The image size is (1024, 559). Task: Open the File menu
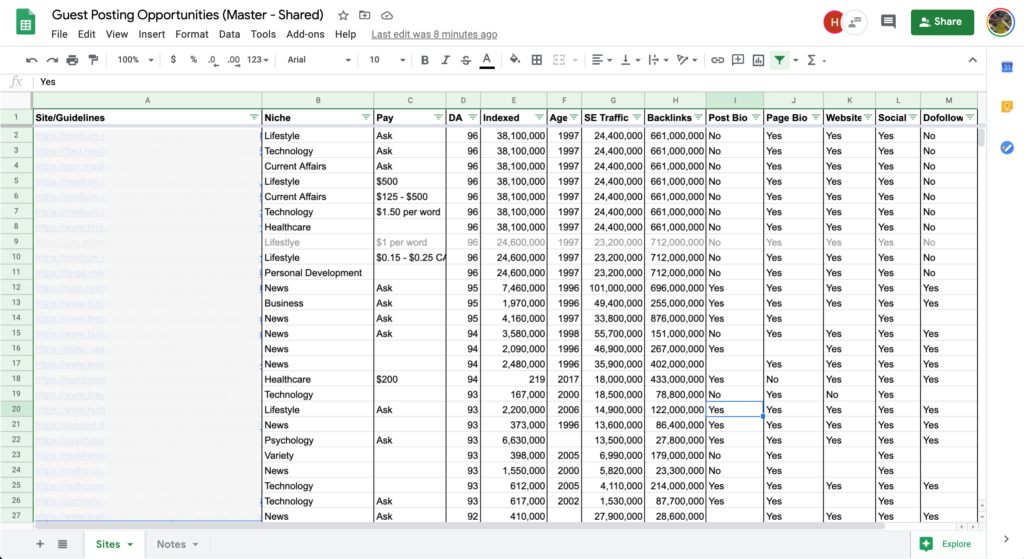tap(59, 34)
